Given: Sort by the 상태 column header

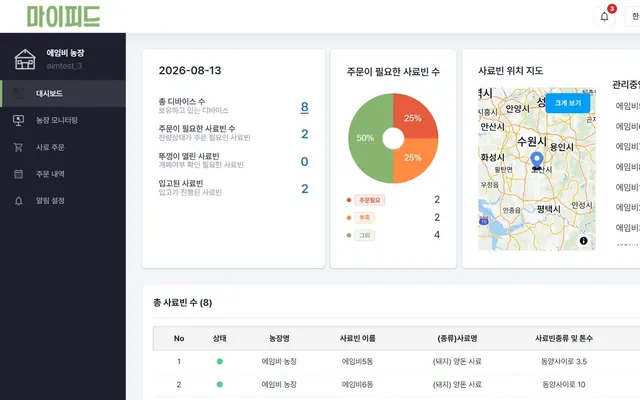Looking at the screenshot, I should tap(220, 338).
